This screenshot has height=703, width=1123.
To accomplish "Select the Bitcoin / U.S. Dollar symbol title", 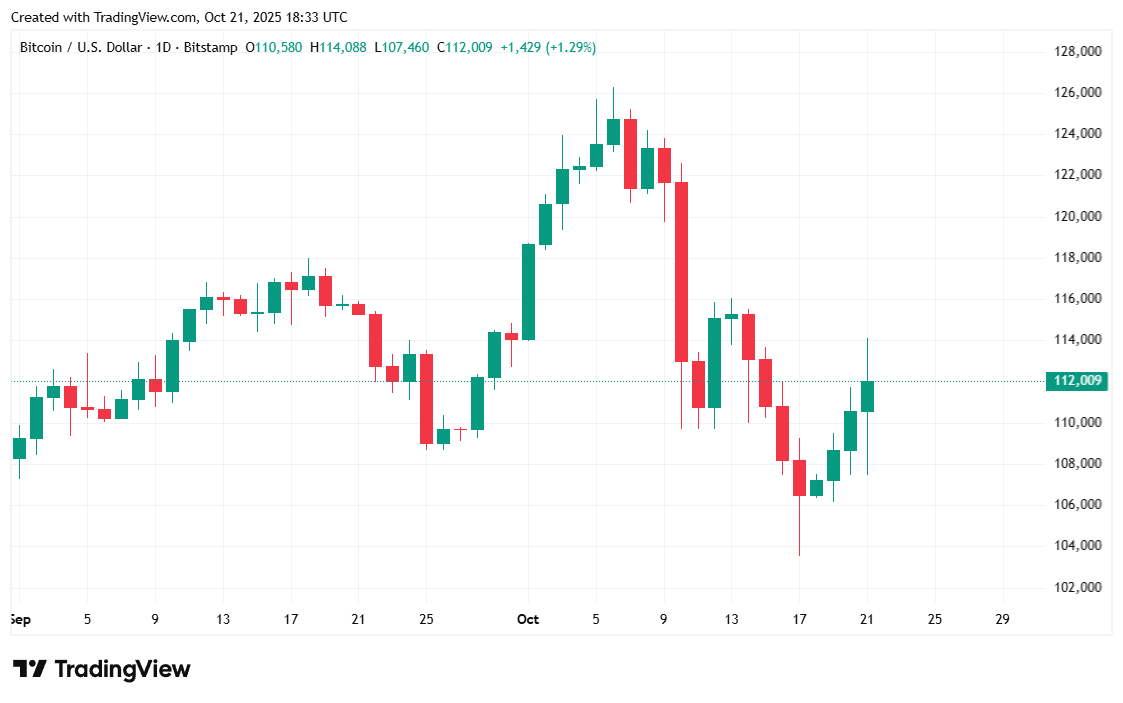I will point(81,47).
